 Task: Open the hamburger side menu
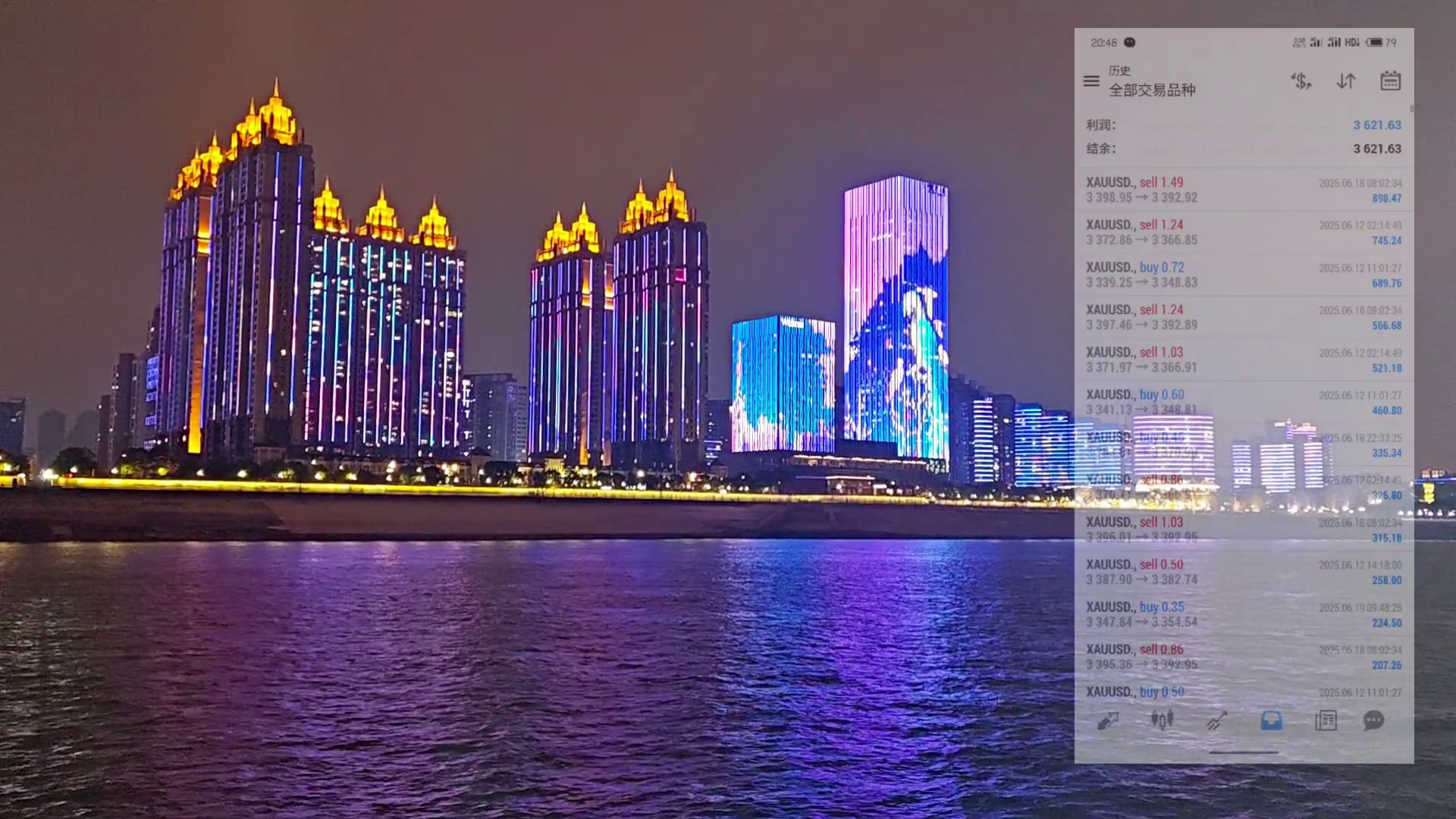pos(1091,81)
